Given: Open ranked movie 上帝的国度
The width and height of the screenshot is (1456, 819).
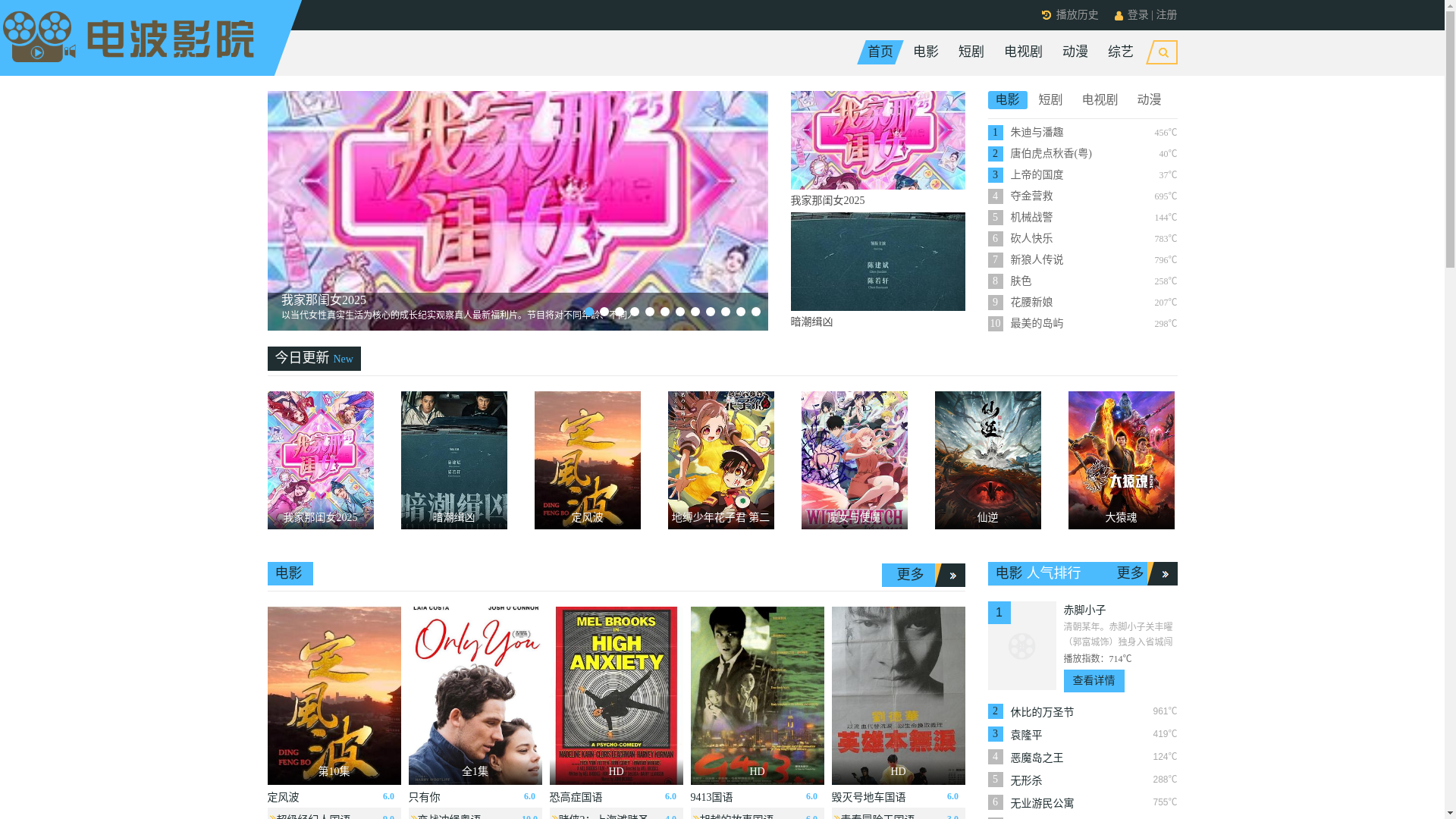Looking at the screenshot, I should 1037,175.
